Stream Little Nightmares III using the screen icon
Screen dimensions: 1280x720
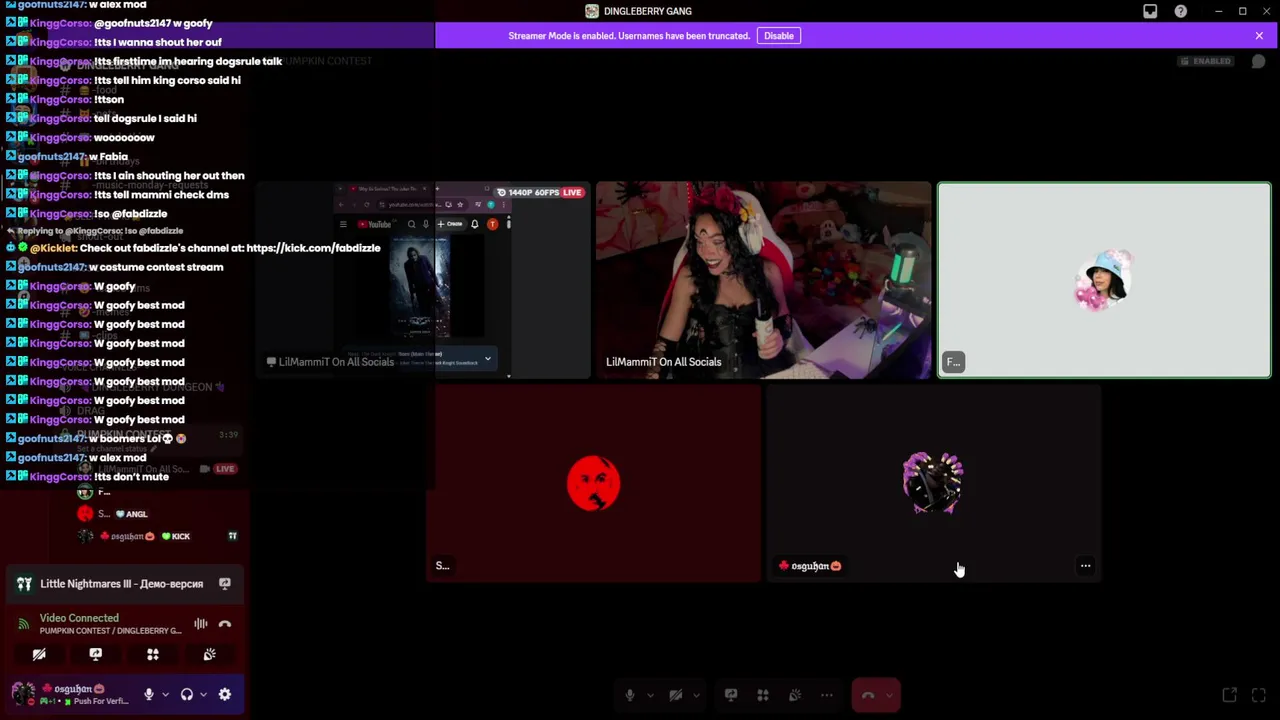(225, 584)
